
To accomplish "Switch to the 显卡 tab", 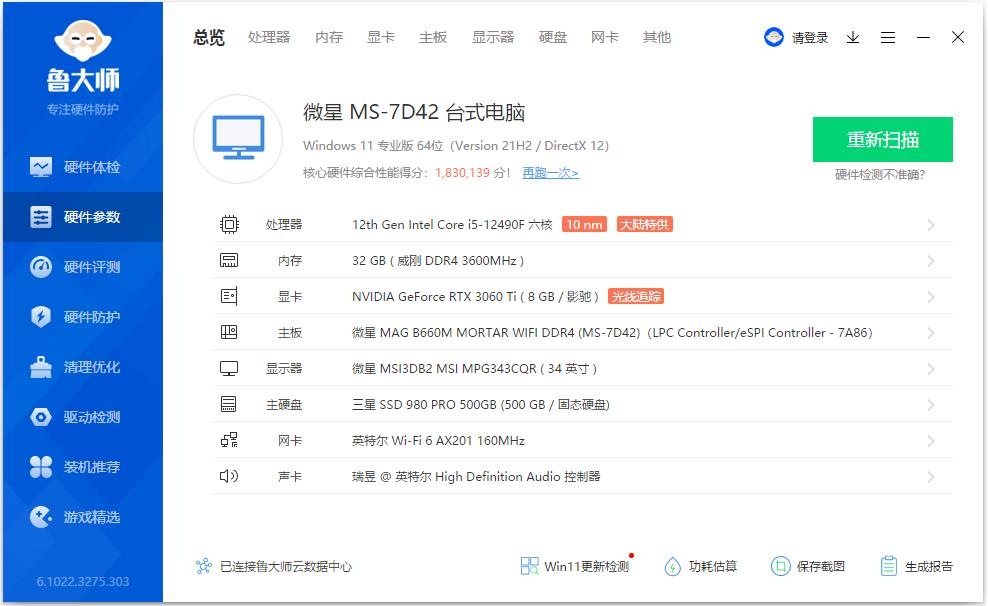I will (x=380, y=37).
